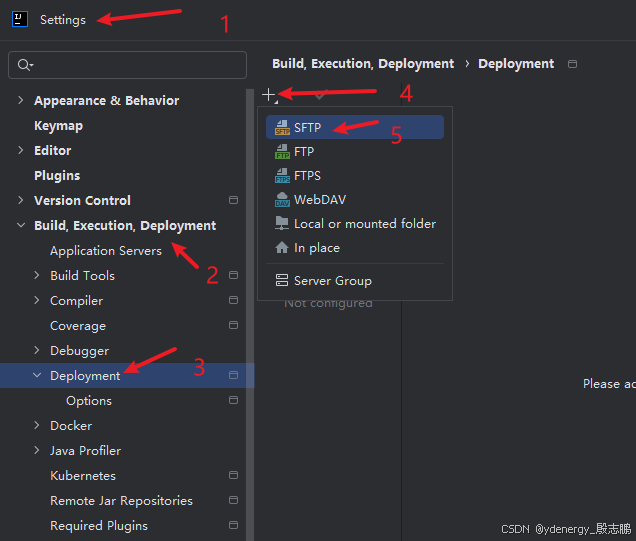Image resolution: width=636 pixels, height=541 pixels.
Task: Select SFTP from the popup menu
Action: [x=308, y=128]
